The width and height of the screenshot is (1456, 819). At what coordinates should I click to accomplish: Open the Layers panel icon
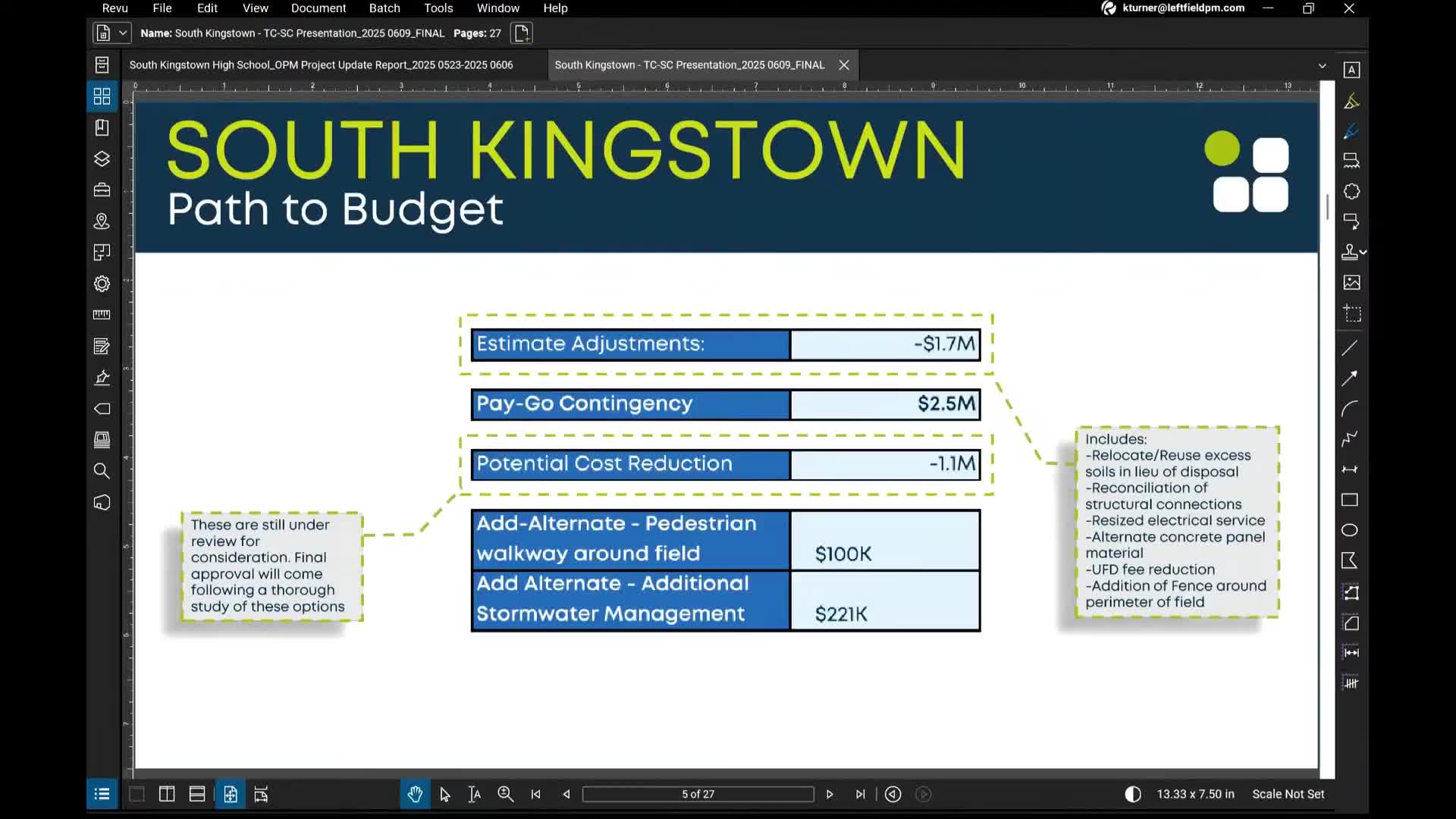[102, 158]
